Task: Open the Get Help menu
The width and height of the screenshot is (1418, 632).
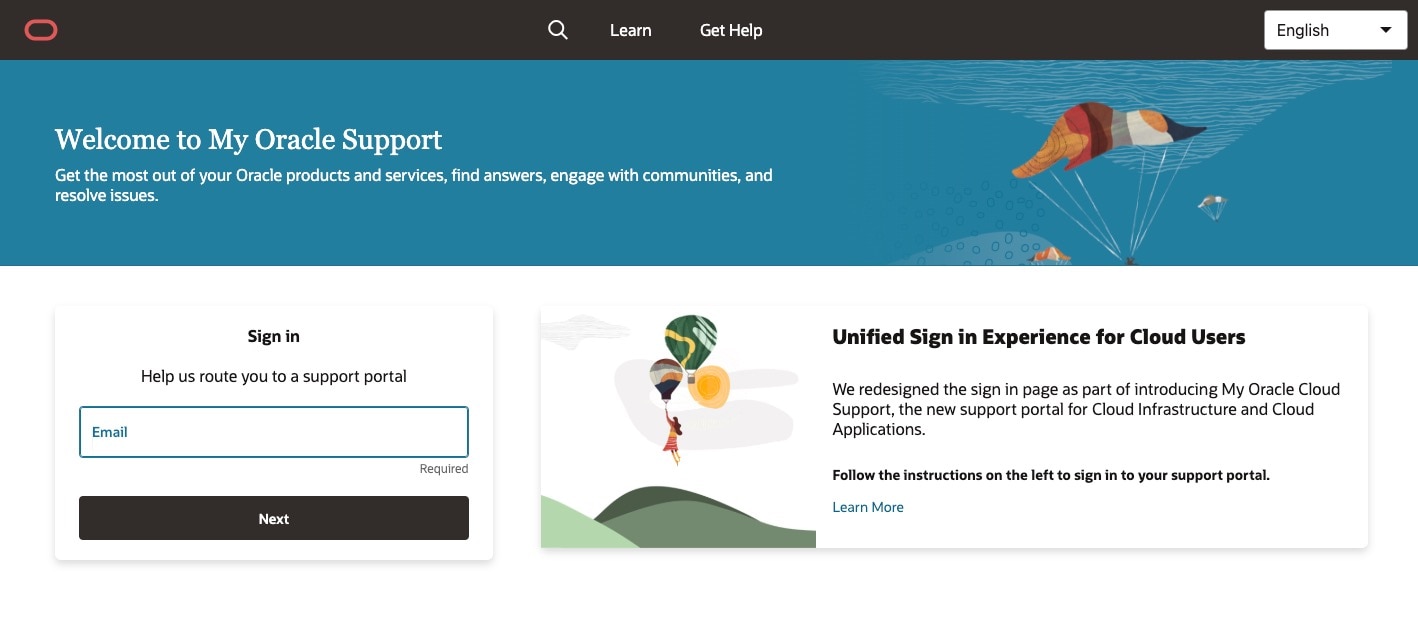Action: 731,30
